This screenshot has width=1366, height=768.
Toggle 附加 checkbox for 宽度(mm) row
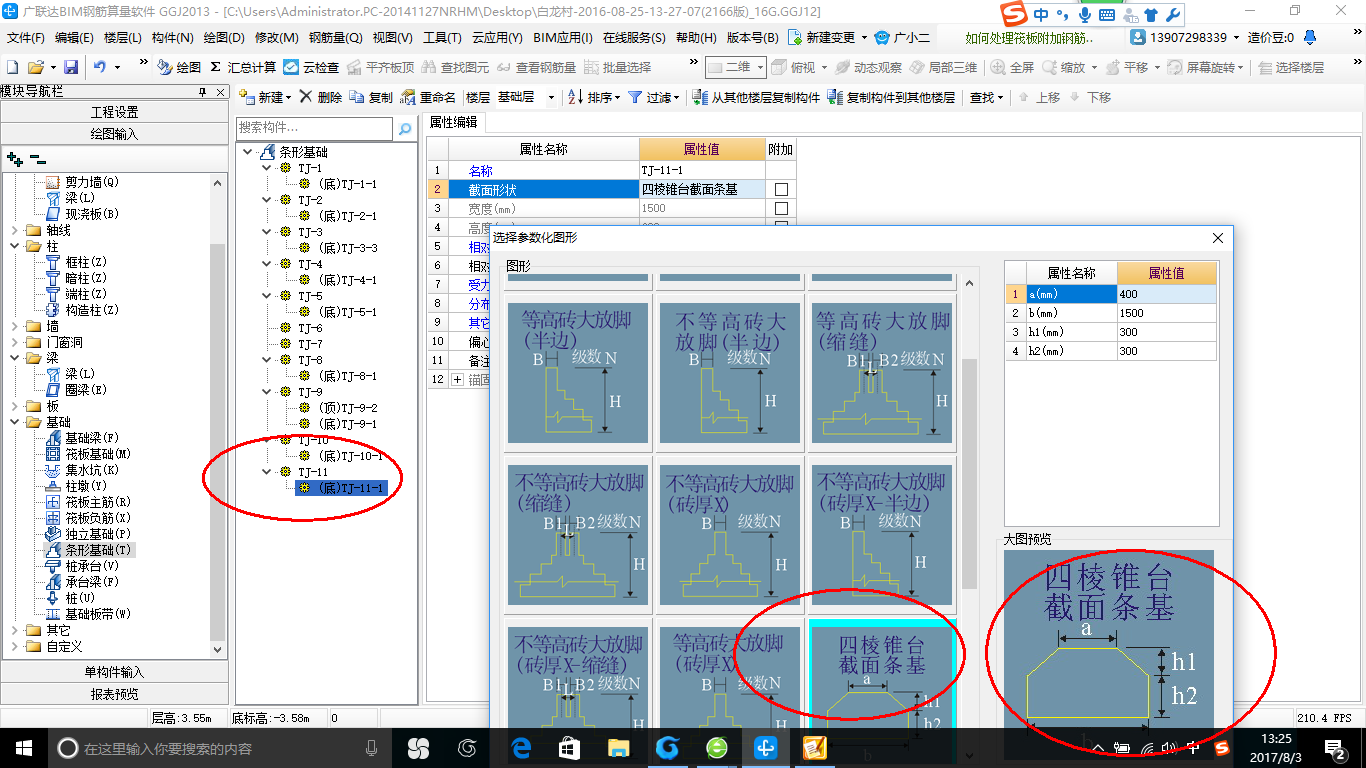[781, 208]
